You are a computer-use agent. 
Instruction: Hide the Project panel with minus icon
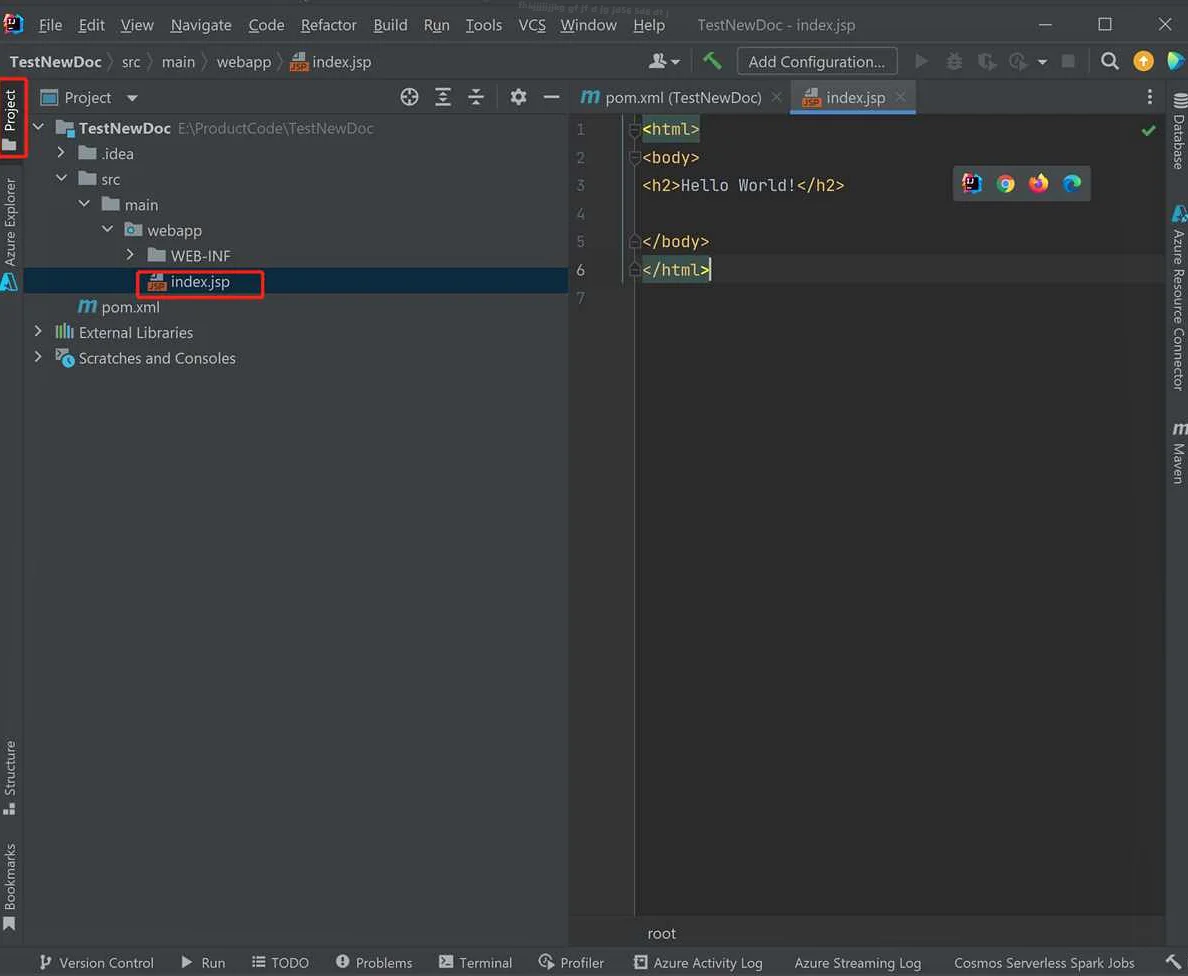click(552, 97)
